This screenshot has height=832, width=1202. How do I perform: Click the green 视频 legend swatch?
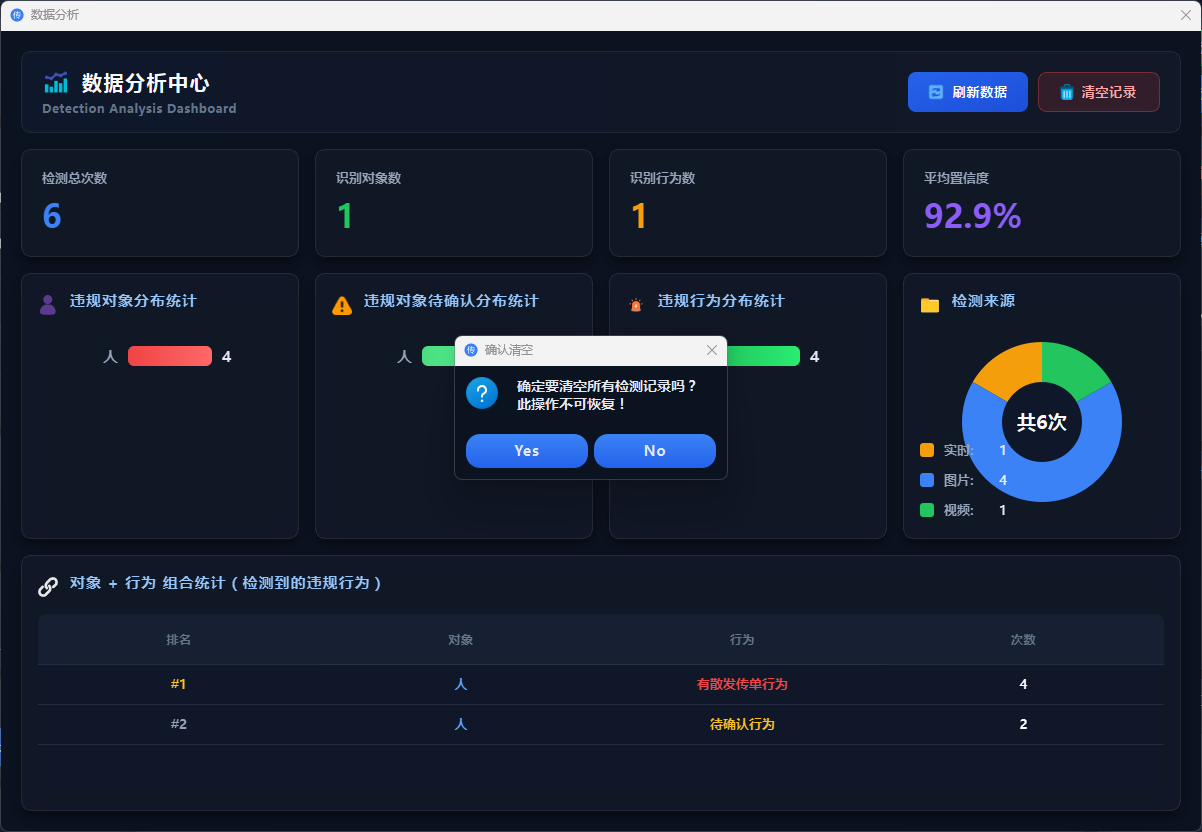(927, 510)
